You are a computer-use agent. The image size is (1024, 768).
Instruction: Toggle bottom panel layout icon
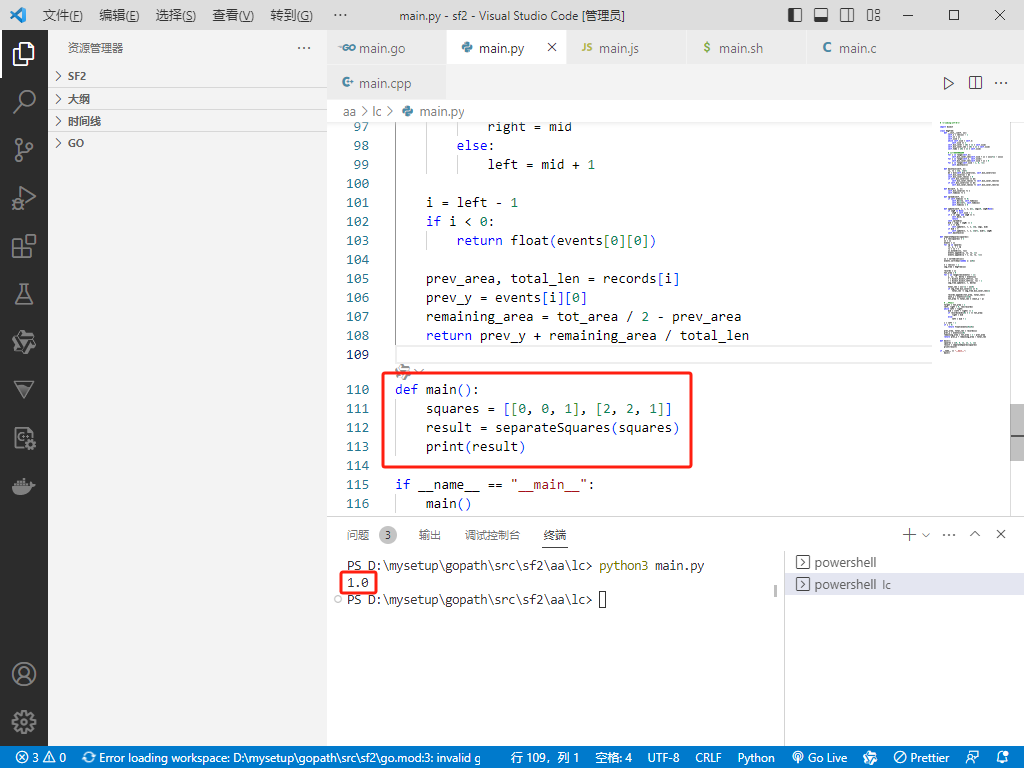point(821,15)
